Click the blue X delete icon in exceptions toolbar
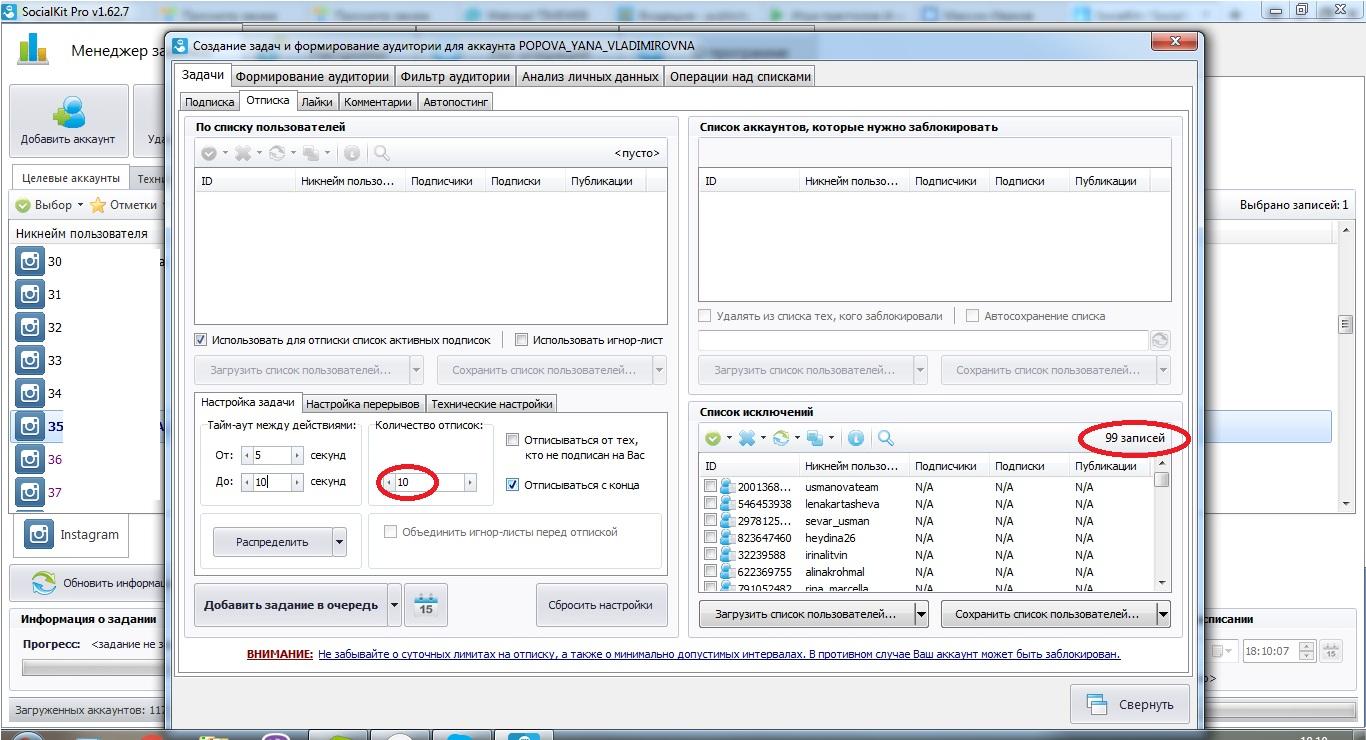The image size is (1366, 740). point(746,438)
